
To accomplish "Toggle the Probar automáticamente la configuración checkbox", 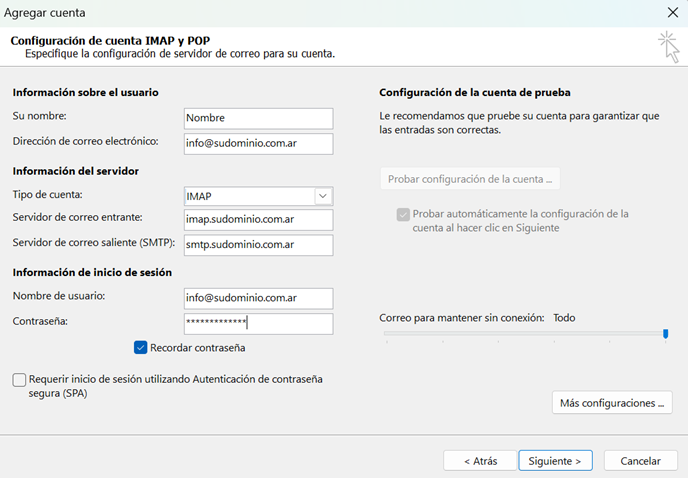I will (x=403, y=214).
